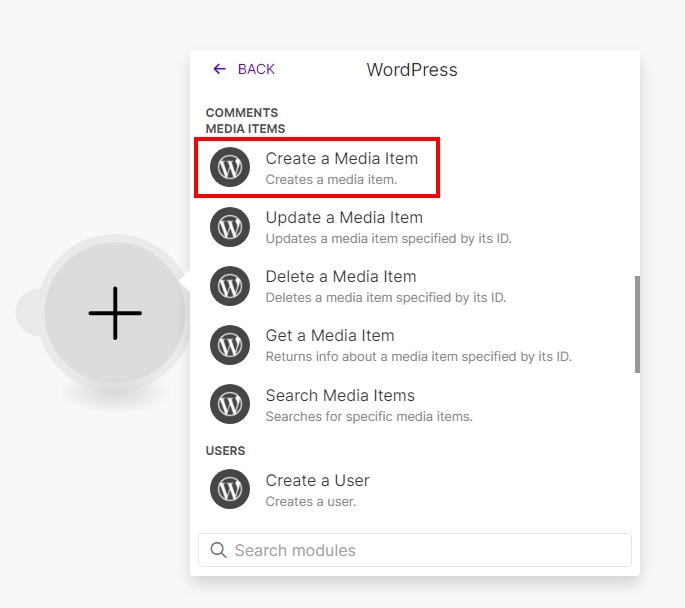Viewport: 685px width, 608px height.
Task: Click the small circle left of plus module
Action: [x=28, y=312]
